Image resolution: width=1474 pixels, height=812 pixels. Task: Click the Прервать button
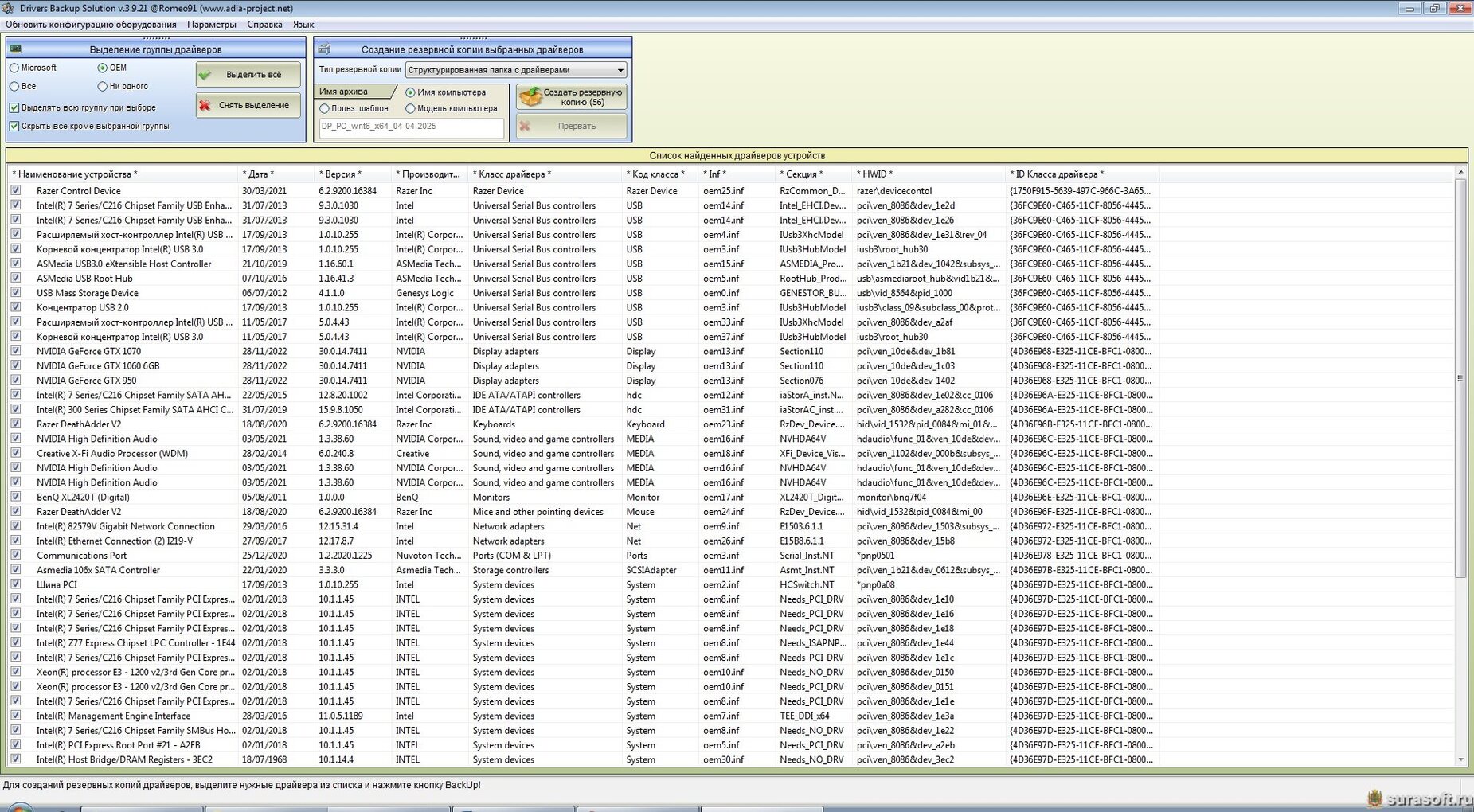(x=572, y=126)
